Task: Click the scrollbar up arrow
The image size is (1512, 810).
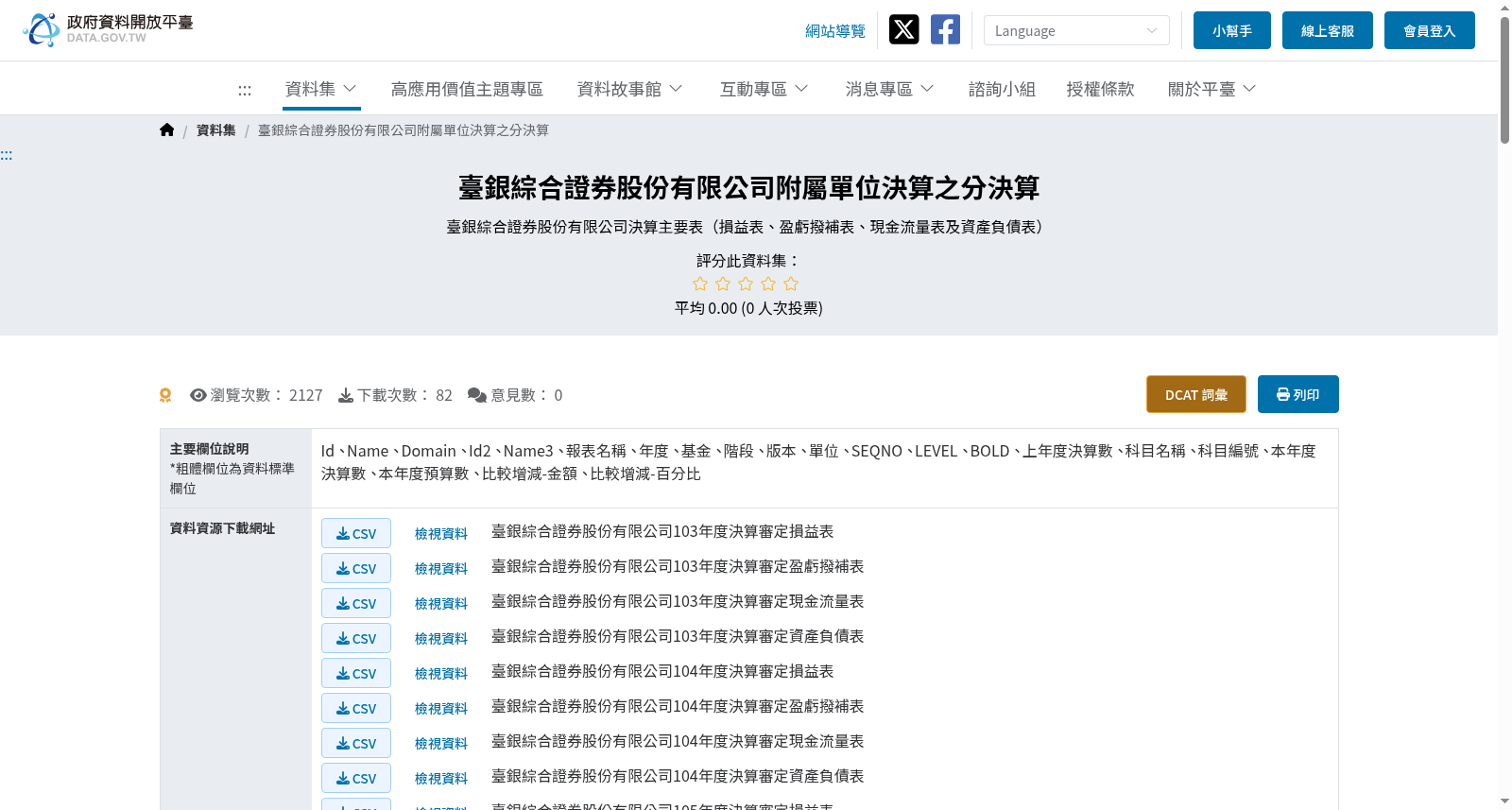Action: [1504, 8]
